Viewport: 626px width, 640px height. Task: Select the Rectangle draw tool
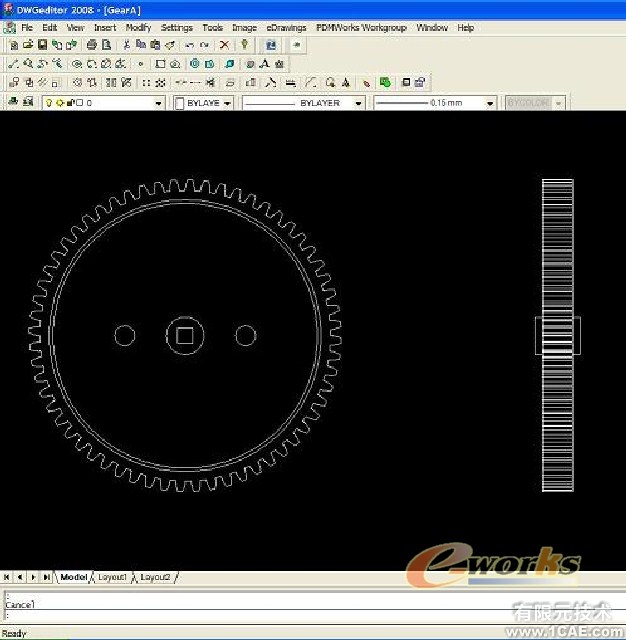(x=160, y=64)
